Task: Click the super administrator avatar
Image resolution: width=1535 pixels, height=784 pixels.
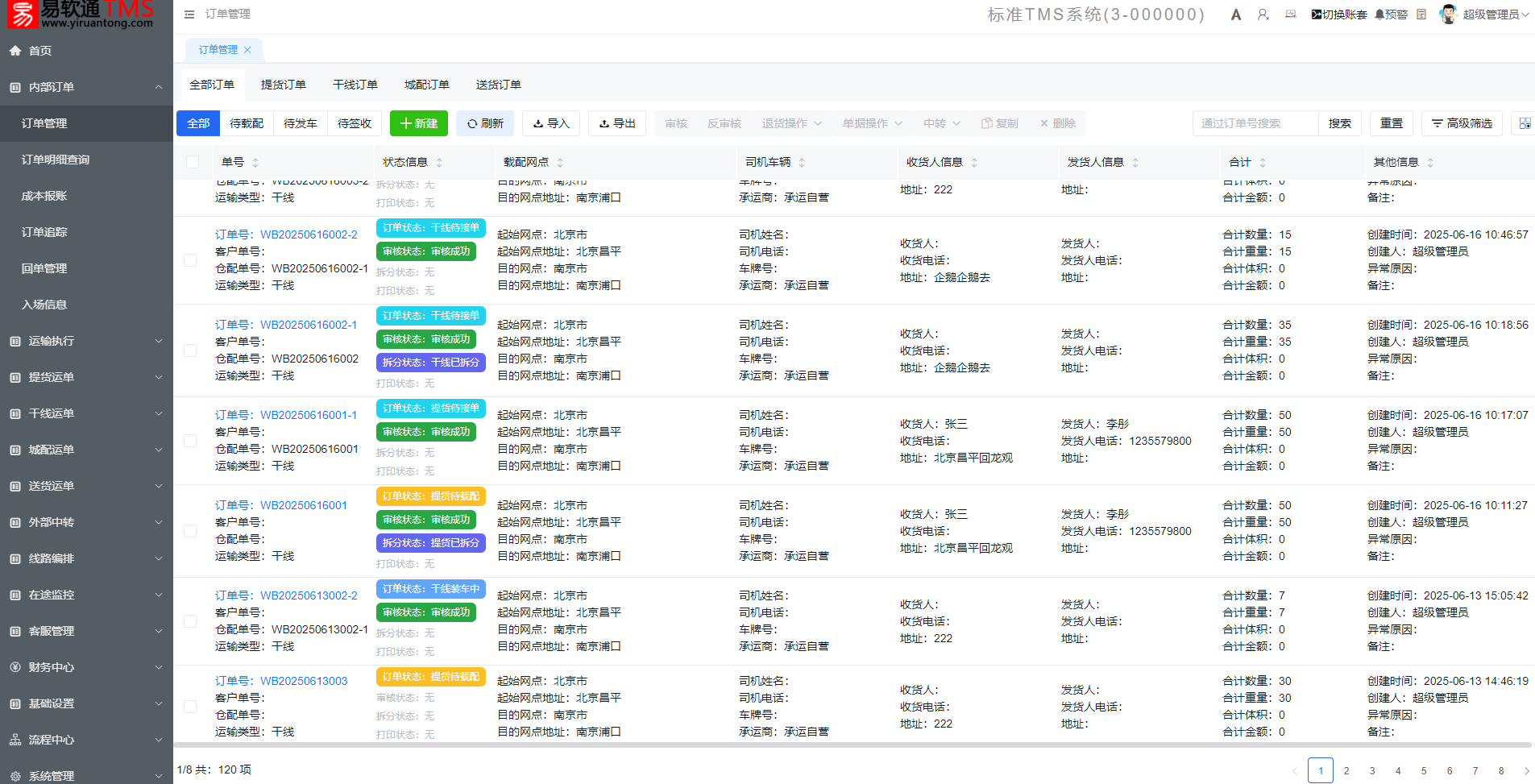Action: tap(1449, 15)
